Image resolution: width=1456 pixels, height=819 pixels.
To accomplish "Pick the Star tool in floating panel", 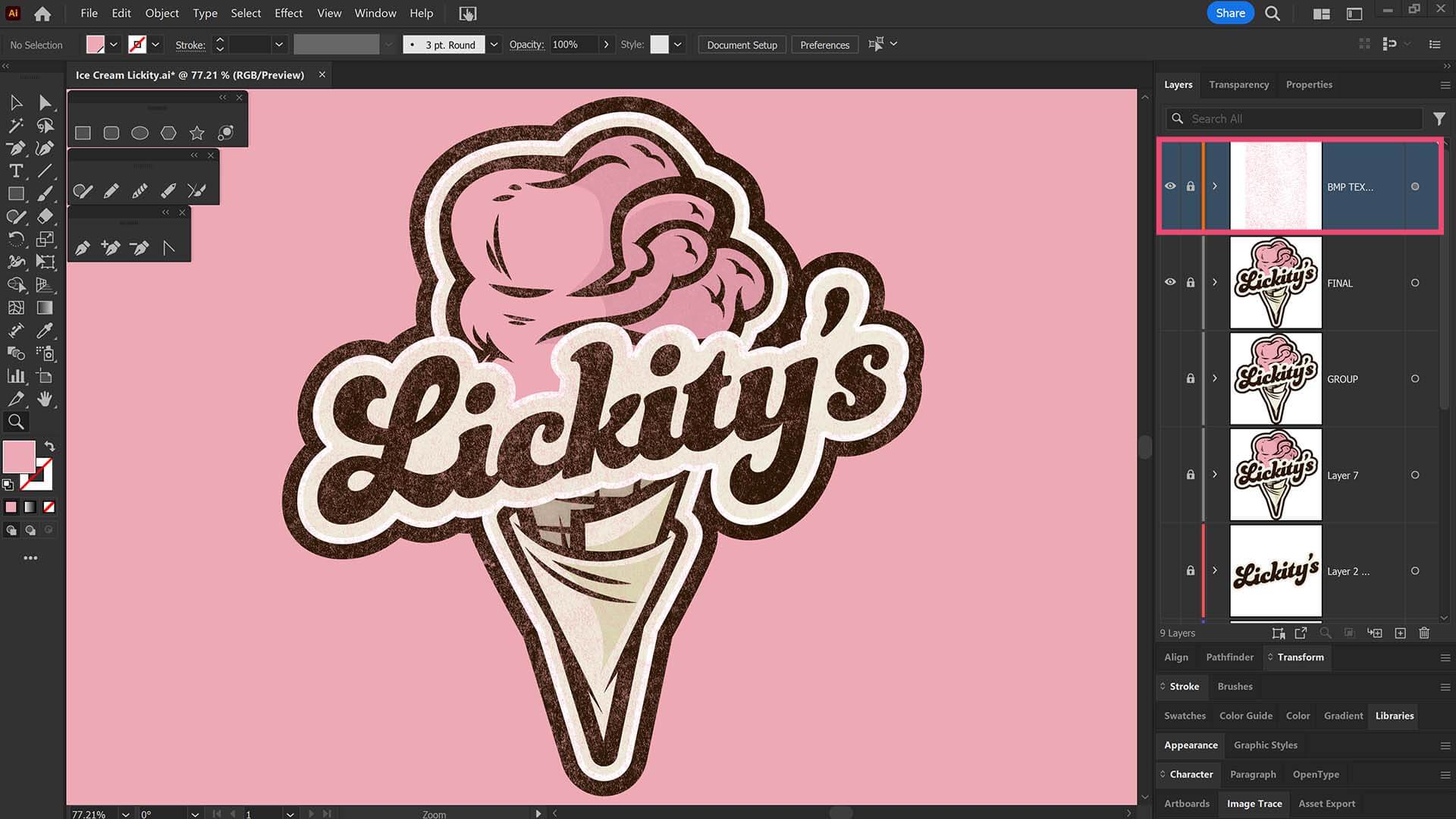I will click(197, 133).
